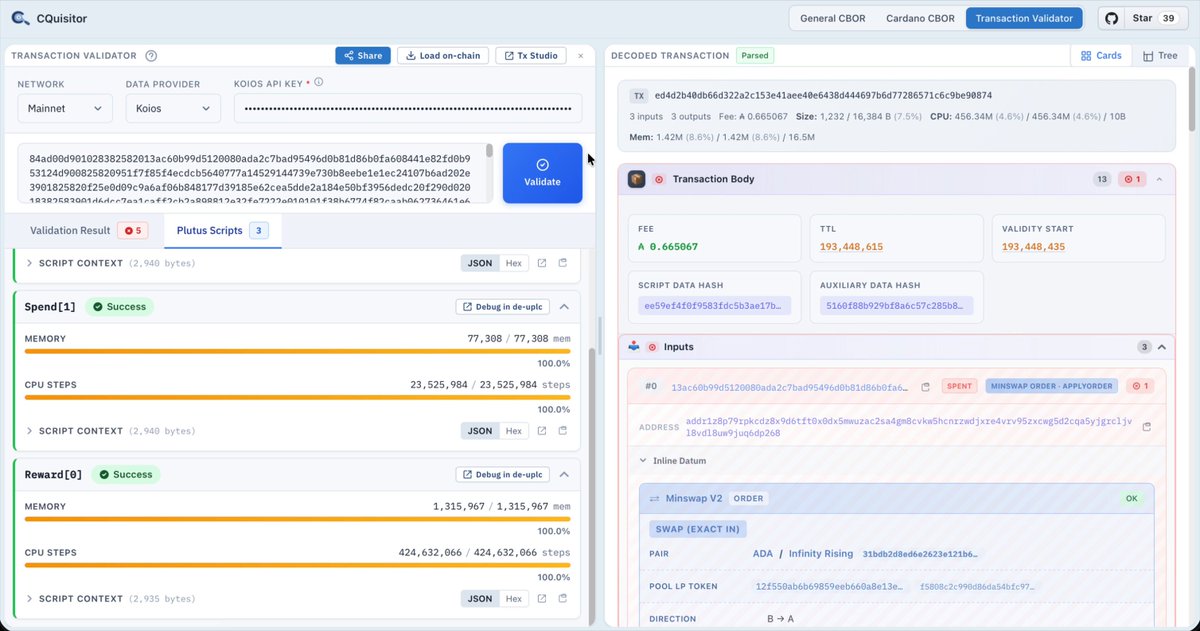
Task: Go to the Cardano CBOR tab
Action: [x=920, y=18]
